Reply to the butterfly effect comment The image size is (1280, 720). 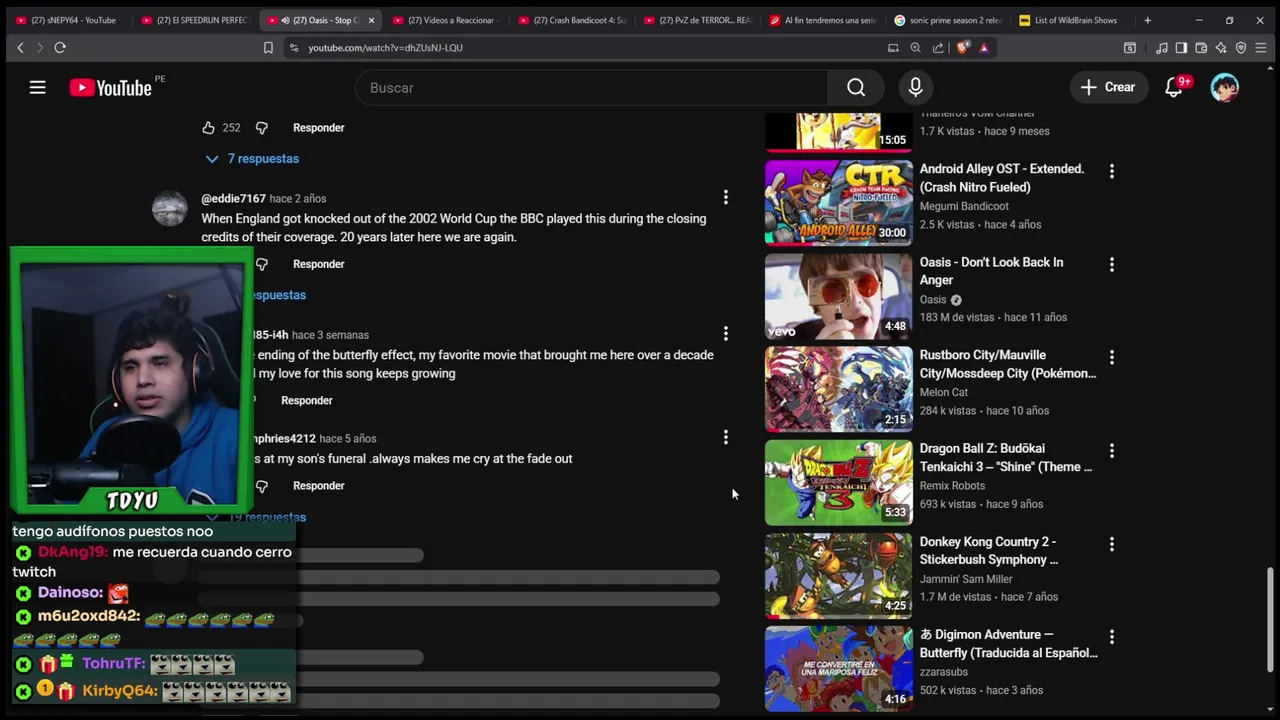(x=306, y=400)
